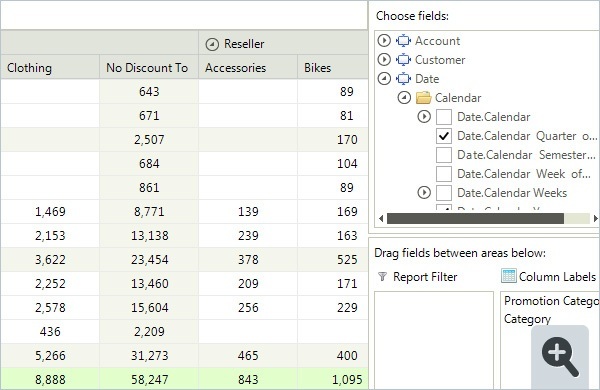The height and width of the screenshot is (390, 600).
Task: Expand the Customer dimension node
Action: tap(384, 60)
